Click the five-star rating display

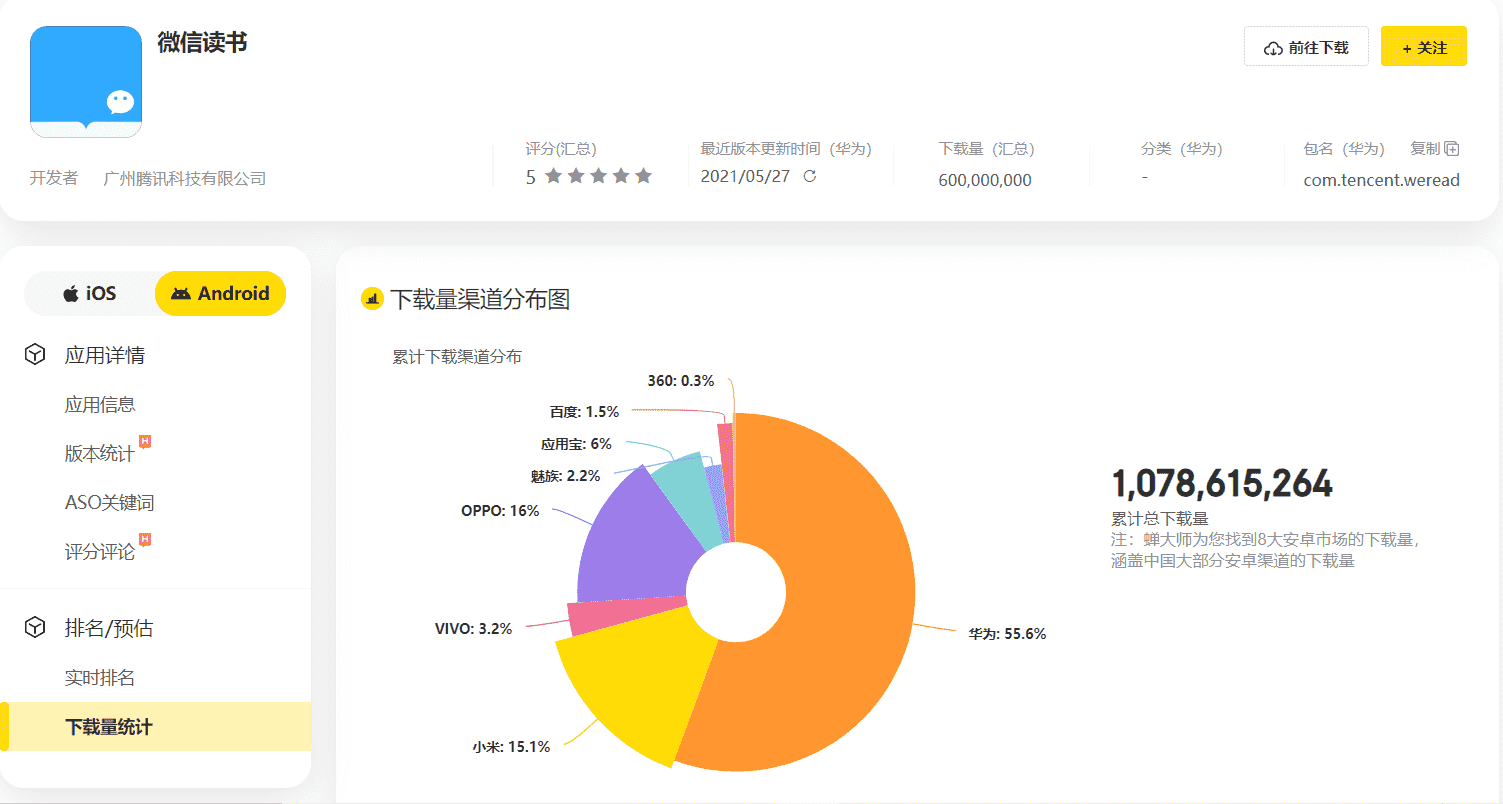click(x=599, y=176)
